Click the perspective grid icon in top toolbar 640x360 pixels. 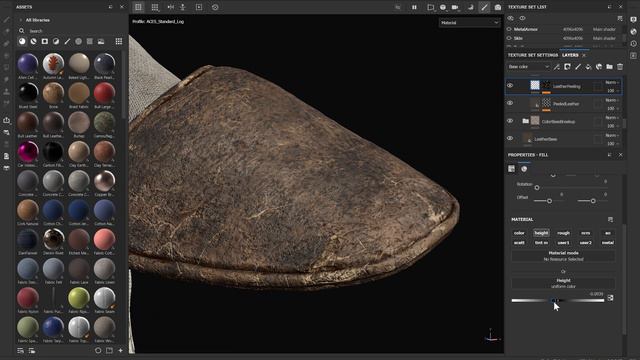[155, 7]
